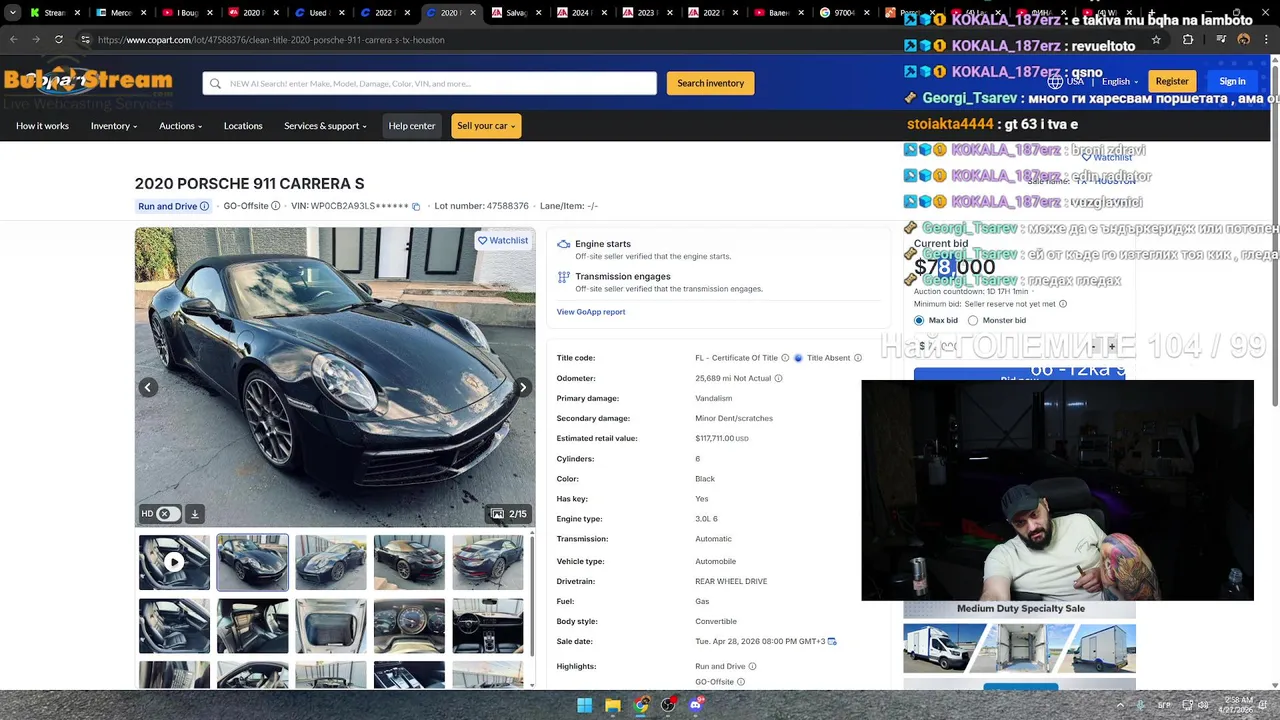Expand Auctions menu
1280x720 pixels.
(x=181, y=126)
